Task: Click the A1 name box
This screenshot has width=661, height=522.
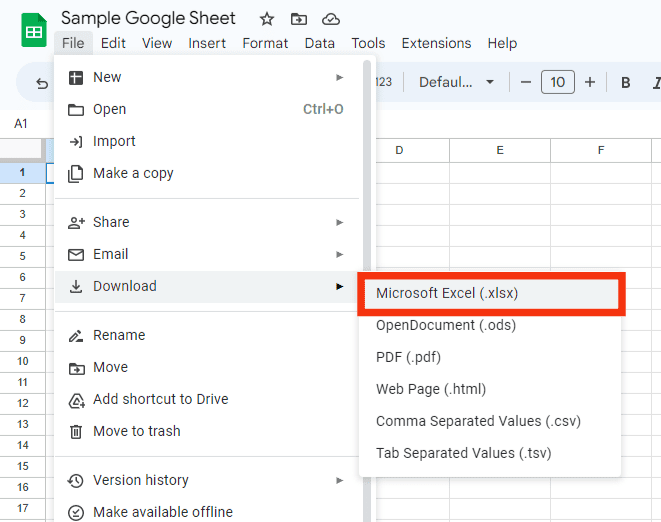Action: pos(21,124)
